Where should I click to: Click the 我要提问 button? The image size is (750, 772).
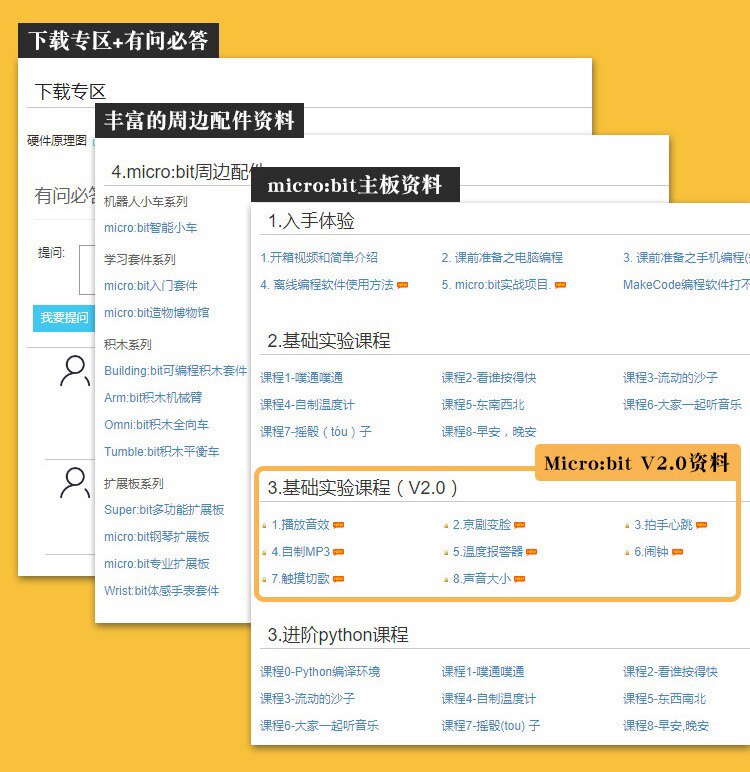point(64,318)
